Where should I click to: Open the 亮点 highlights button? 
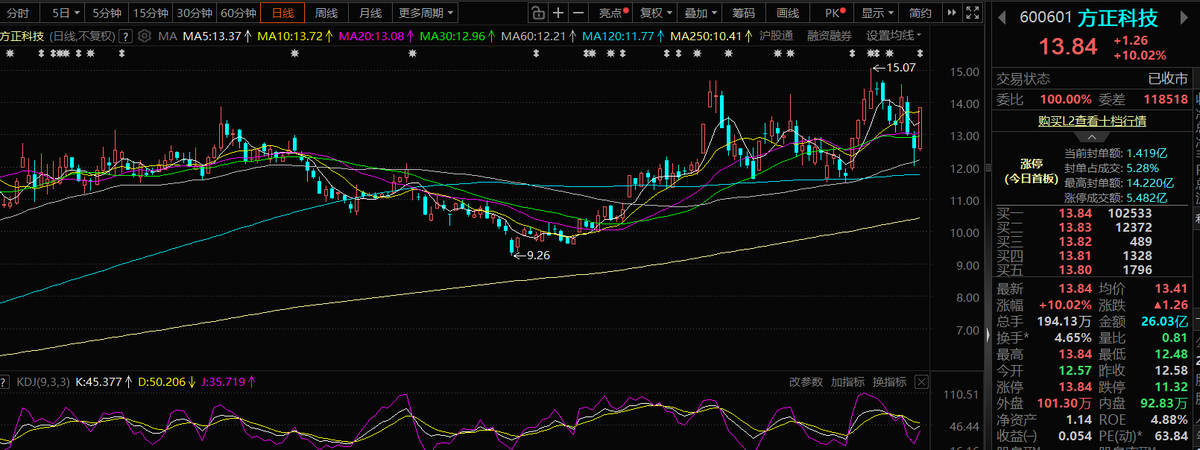point(612,13)
